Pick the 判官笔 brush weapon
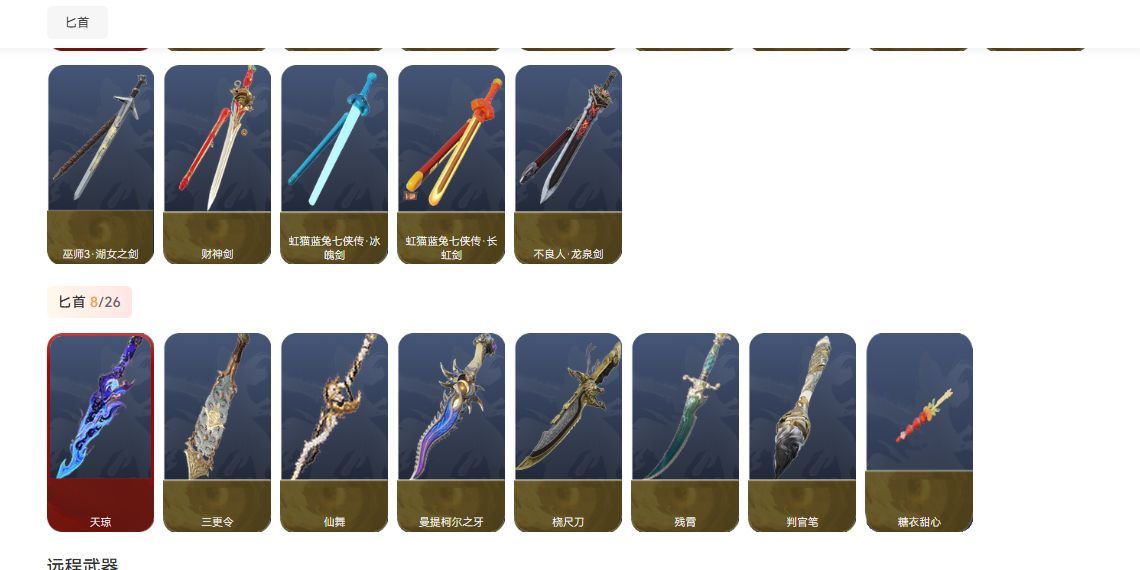The width and height of the screenshot is (1140, 570). coord(803,433)
